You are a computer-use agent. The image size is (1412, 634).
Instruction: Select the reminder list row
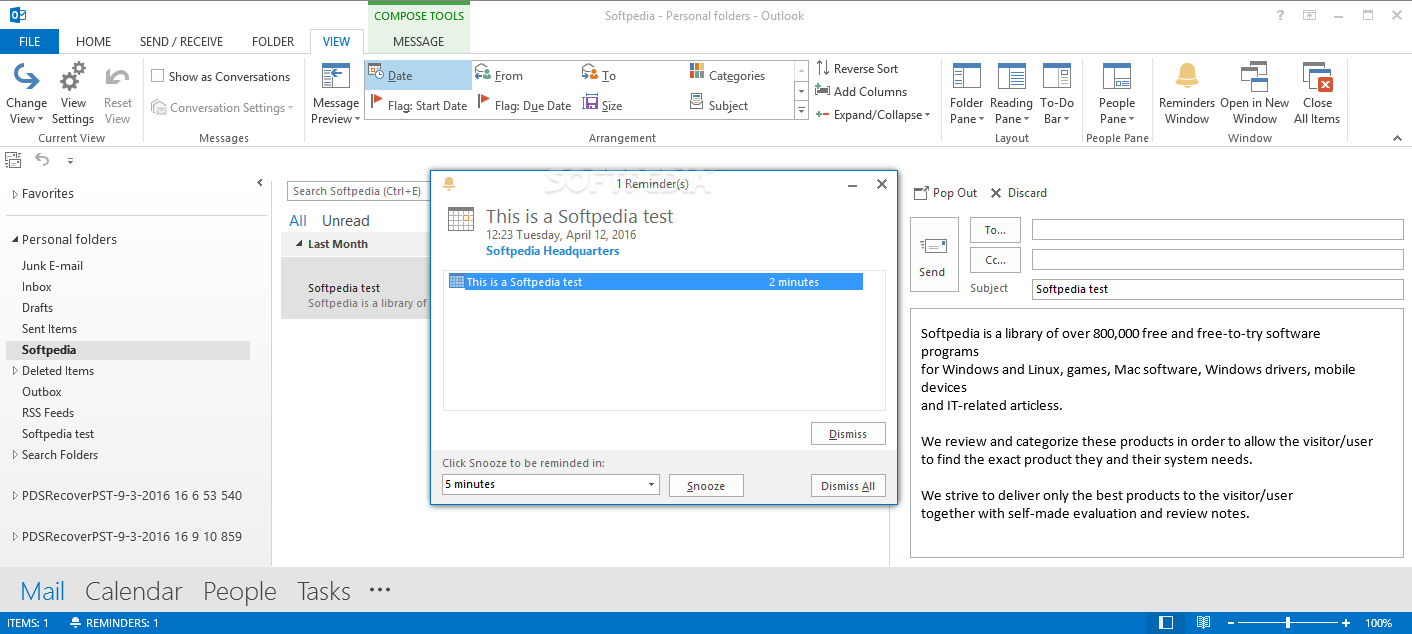tap(655, 282)
